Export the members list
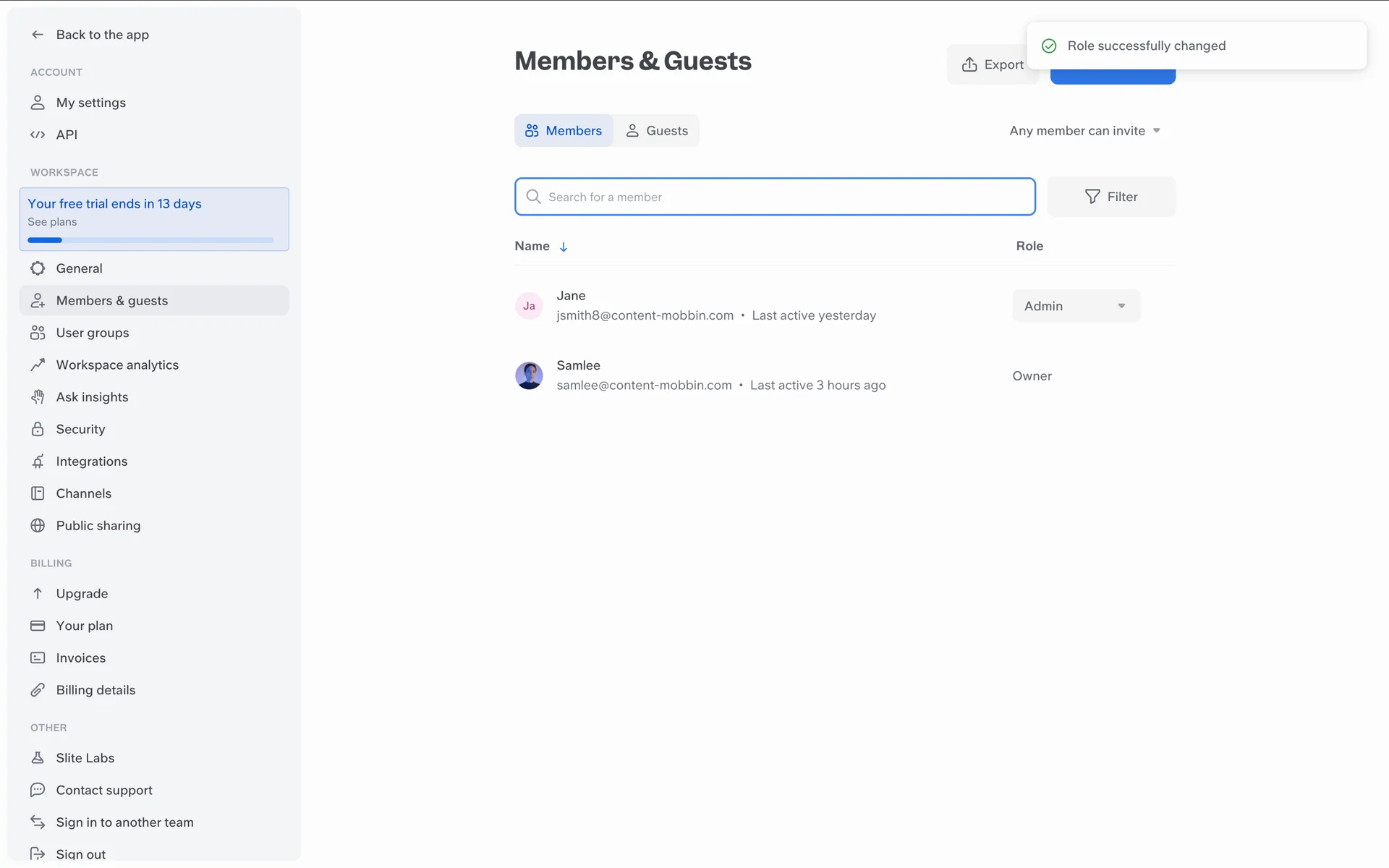 point(991,65)
